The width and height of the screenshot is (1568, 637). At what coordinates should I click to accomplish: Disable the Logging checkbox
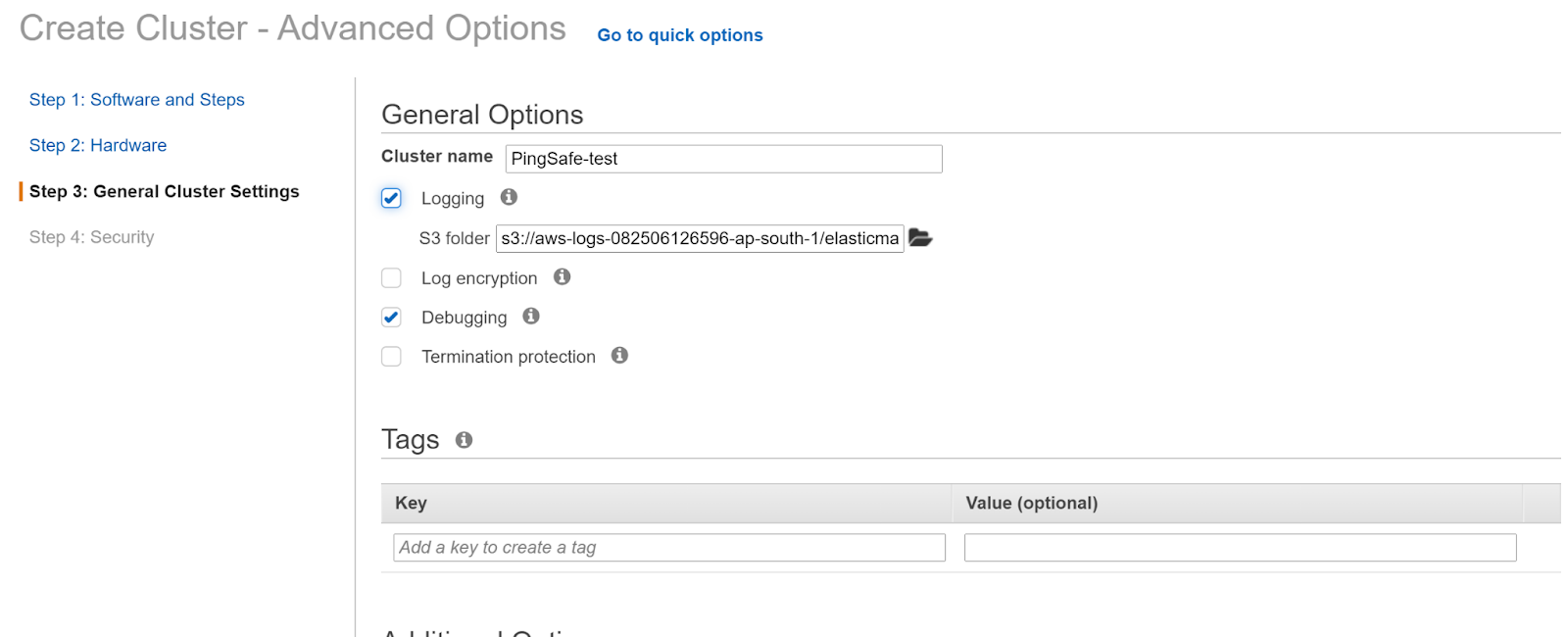(x=391, y=198)
